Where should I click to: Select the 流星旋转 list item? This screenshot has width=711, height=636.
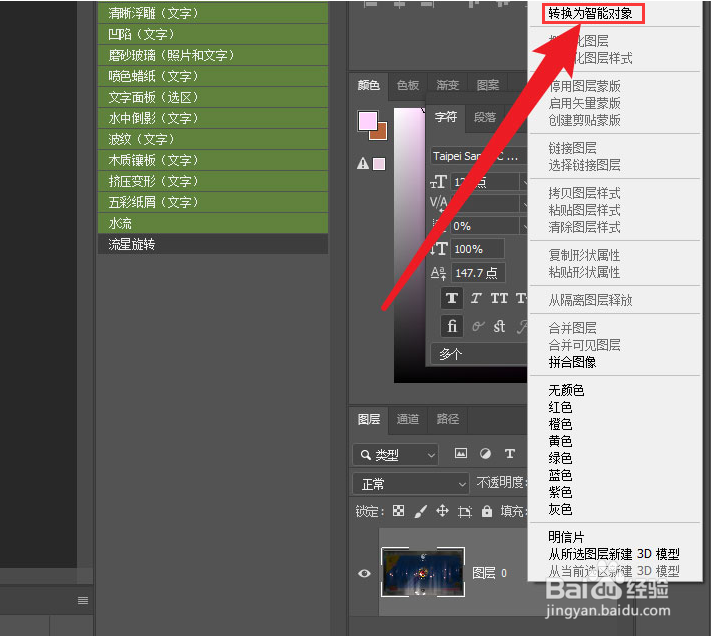[x=213, y=244]
